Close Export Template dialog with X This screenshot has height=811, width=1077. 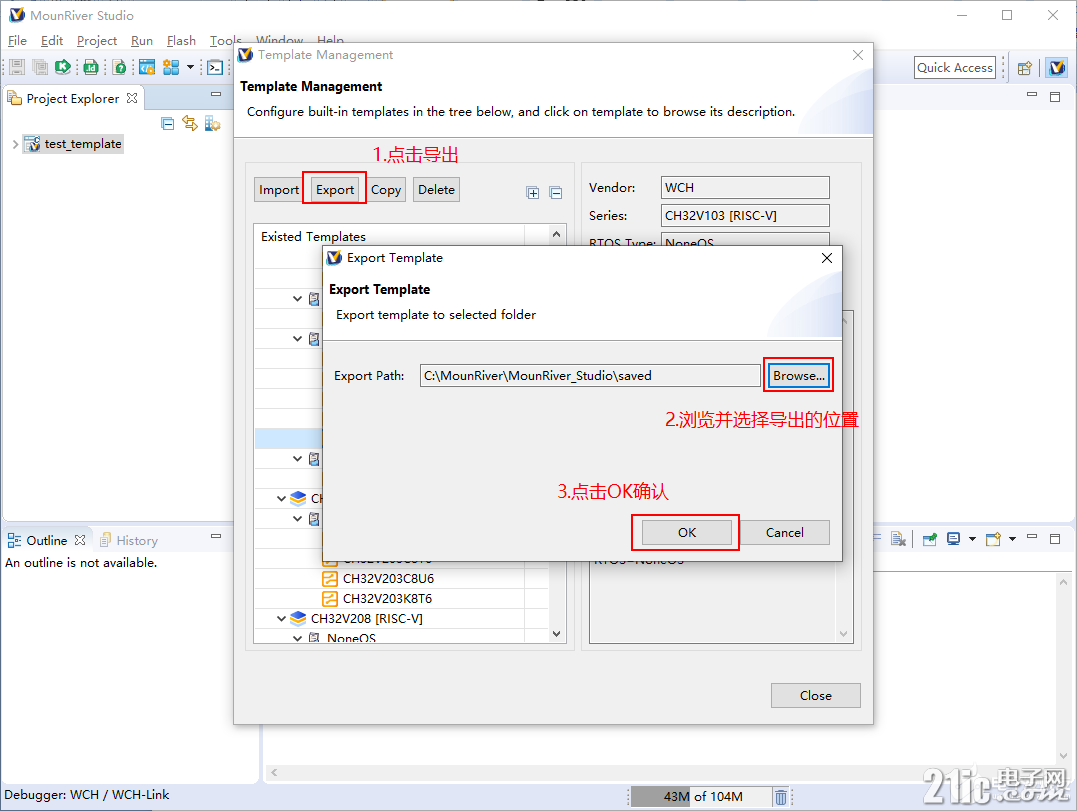point(827,258)
